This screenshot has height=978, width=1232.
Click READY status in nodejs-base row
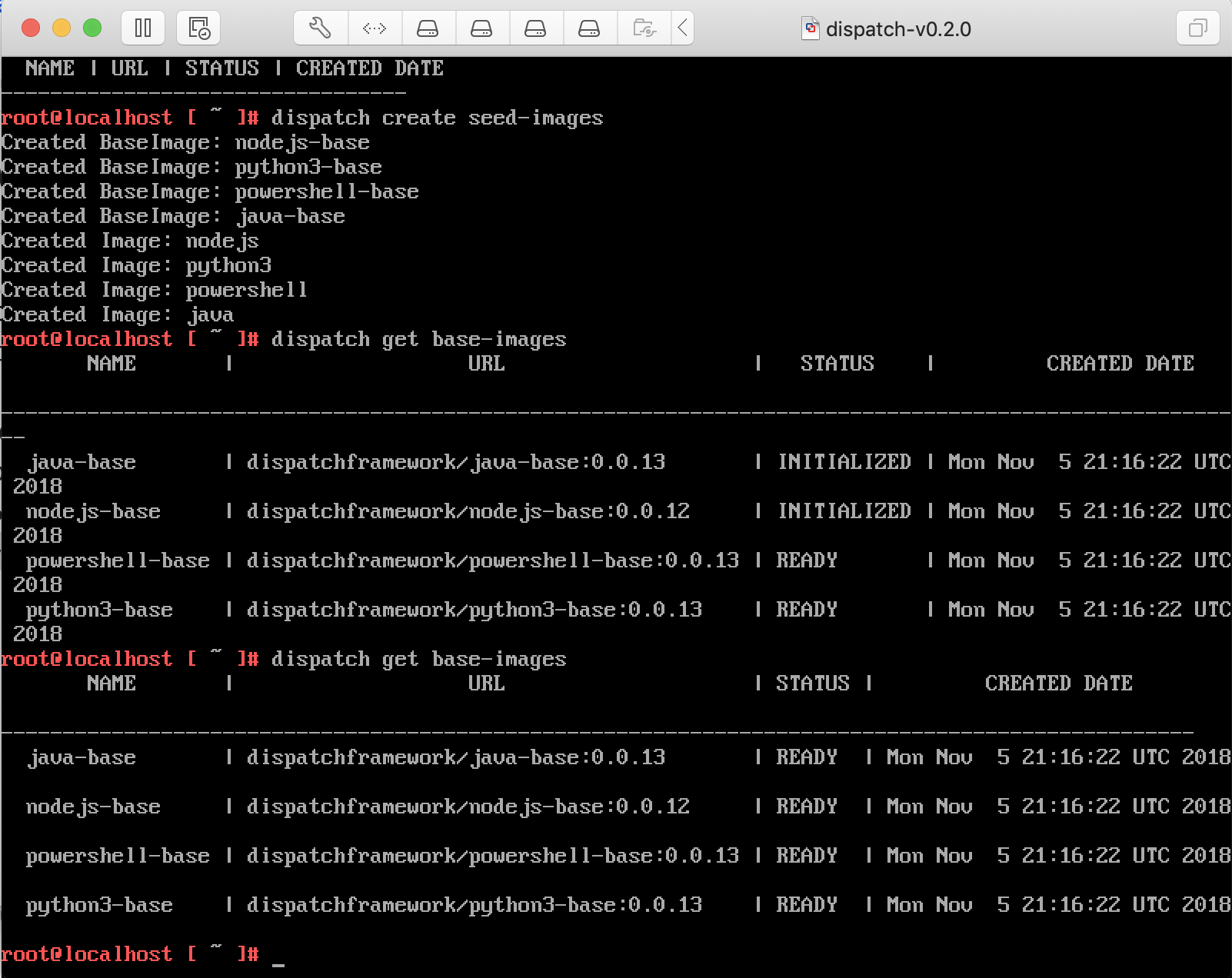tap(807, 807)
